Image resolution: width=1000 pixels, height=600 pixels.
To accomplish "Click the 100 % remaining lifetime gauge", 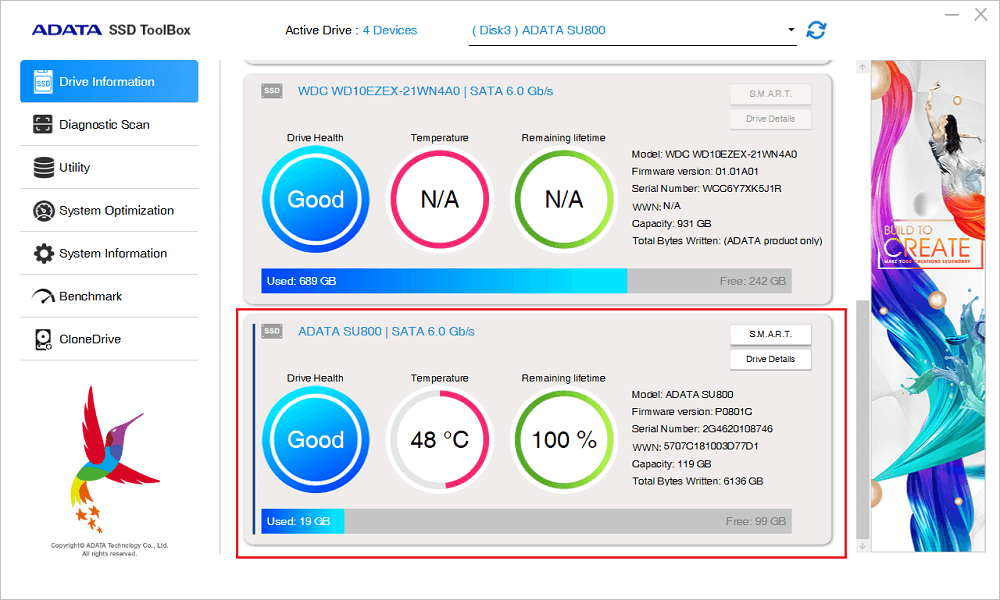I will pyautogui.click(x=564, y=439).
